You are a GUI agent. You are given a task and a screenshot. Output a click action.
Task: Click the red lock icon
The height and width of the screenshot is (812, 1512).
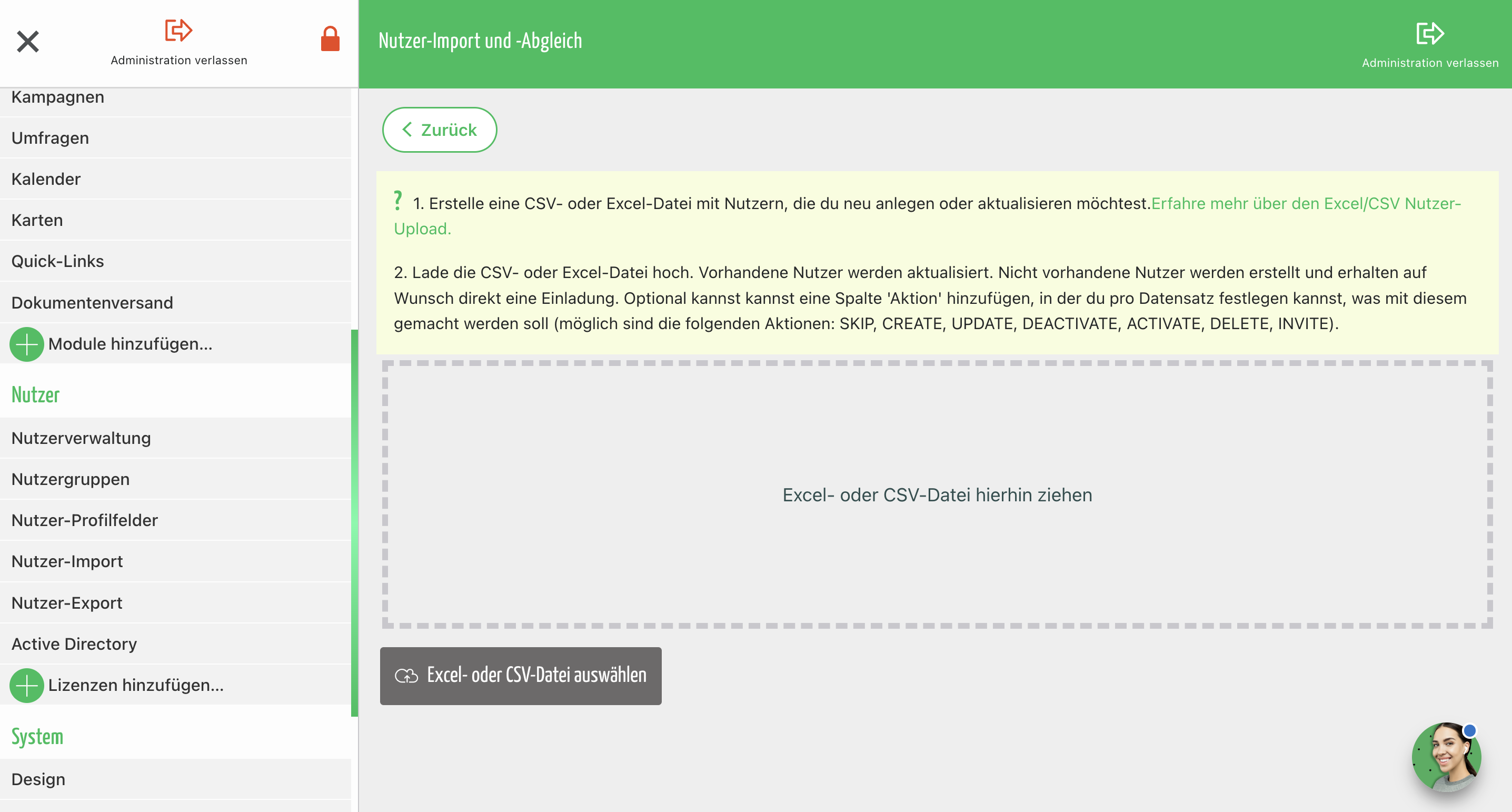coord(330,39)
